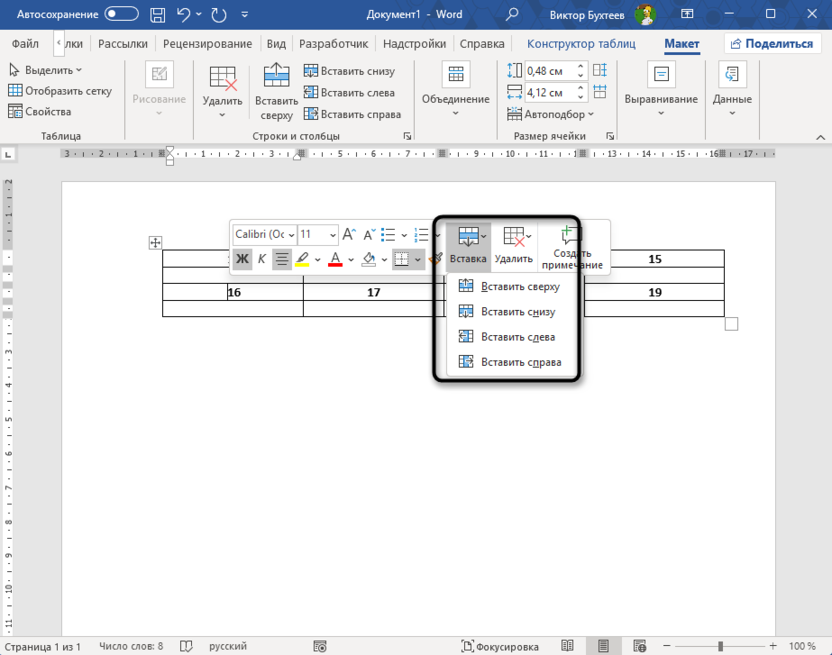Click the Format Painter brush in mini toolbar
832x655 pixels.
tap(435, 259)
